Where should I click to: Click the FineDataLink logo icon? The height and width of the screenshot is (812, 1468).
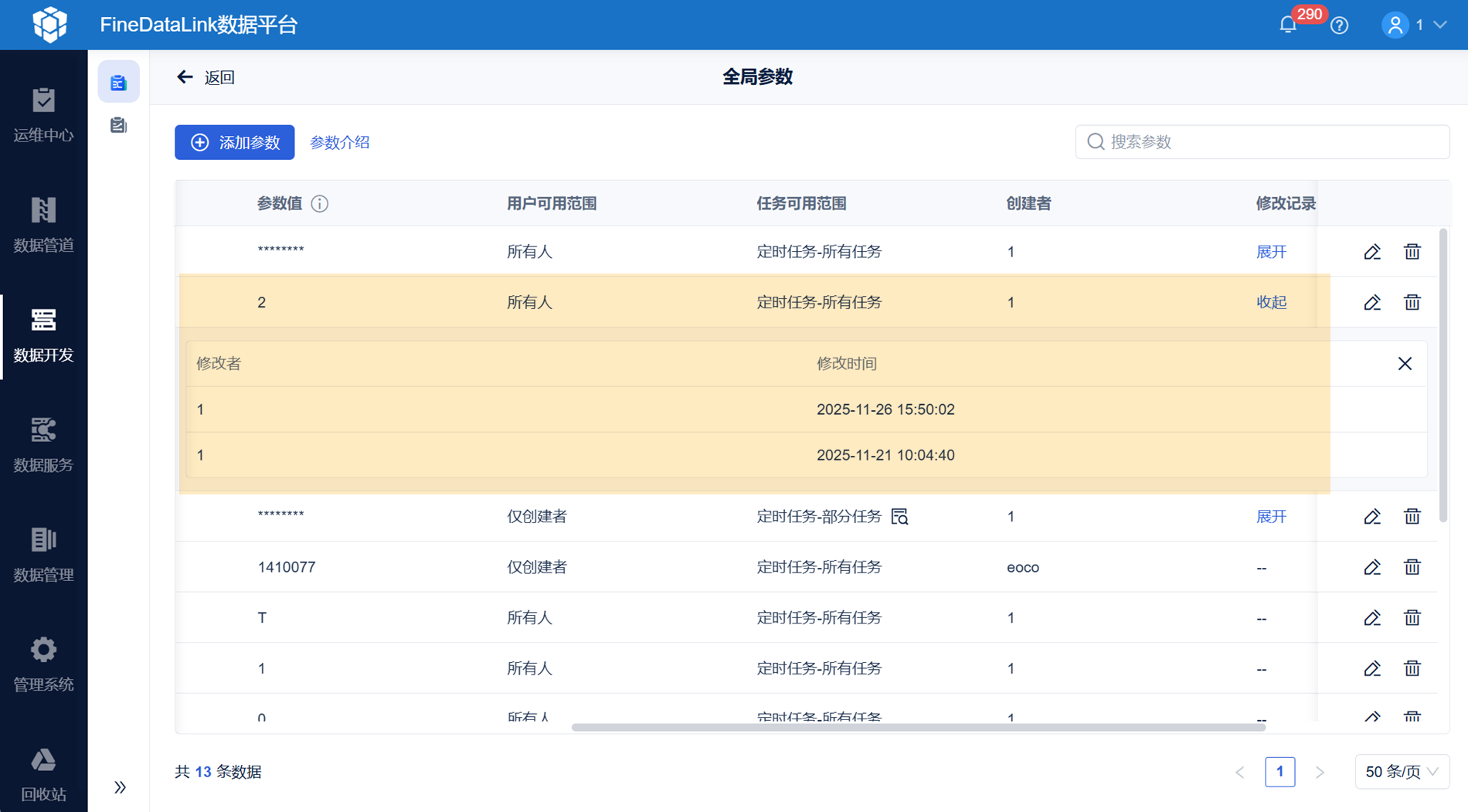(49, 25)
